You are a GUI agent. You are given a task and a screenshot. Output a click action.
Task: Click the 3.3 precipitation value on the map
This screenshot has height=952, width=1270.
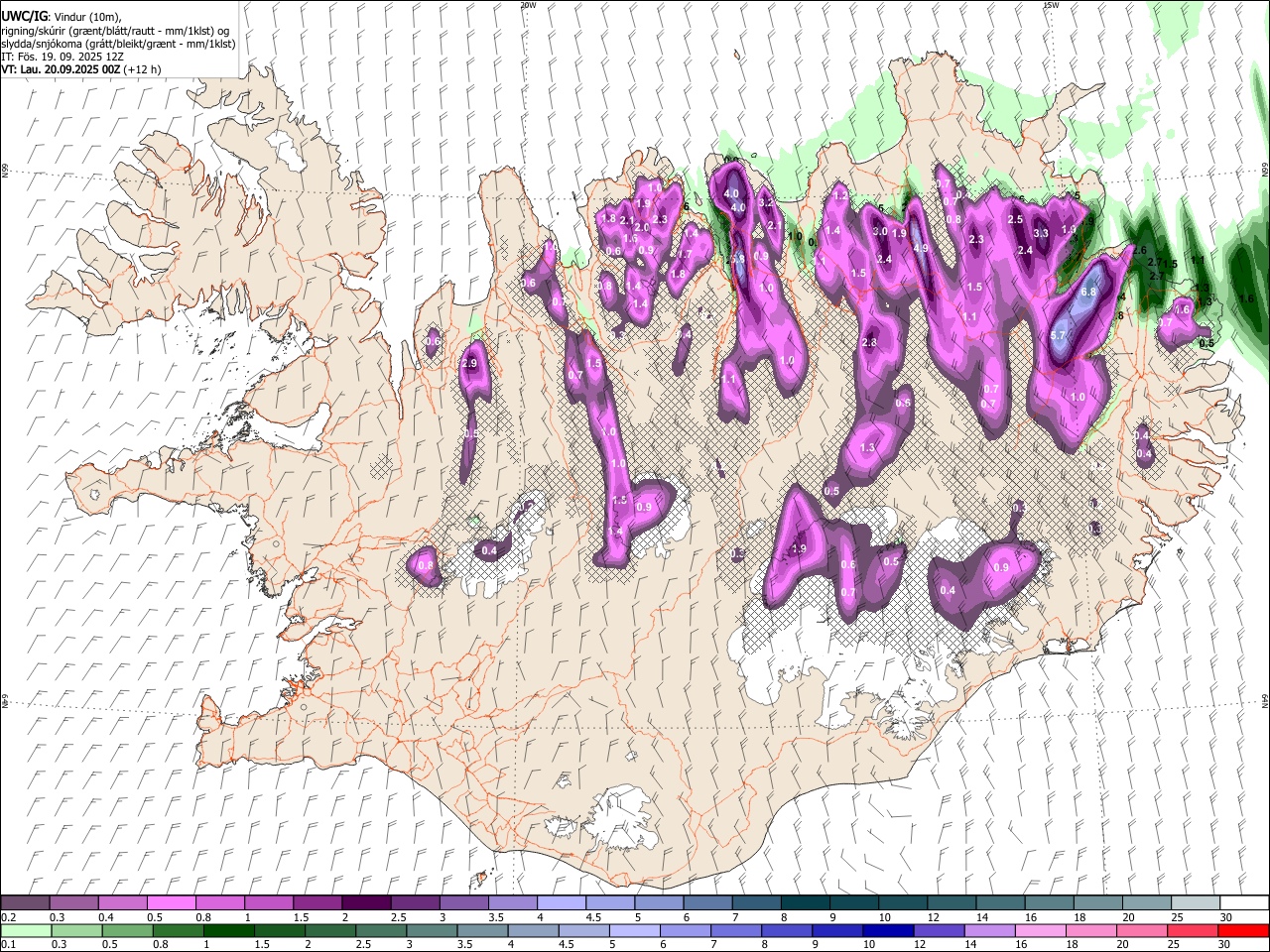[1041, 234]
